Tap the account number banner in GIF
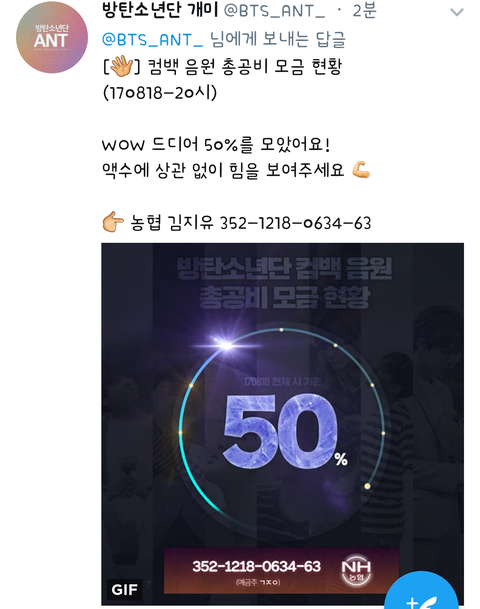The width and height of the screenshot is (480, 609). pyautogui.click(x=281, y=571)
